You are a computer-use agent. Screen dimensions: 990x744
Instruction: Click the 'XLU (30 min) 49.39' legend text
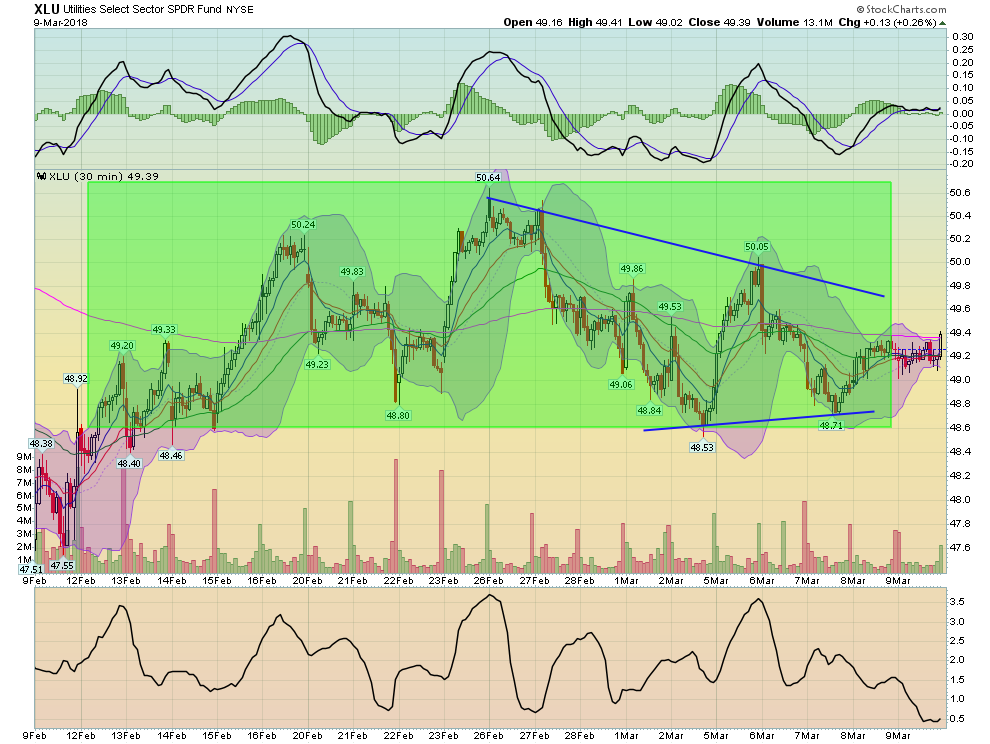[x=104, y=176]
